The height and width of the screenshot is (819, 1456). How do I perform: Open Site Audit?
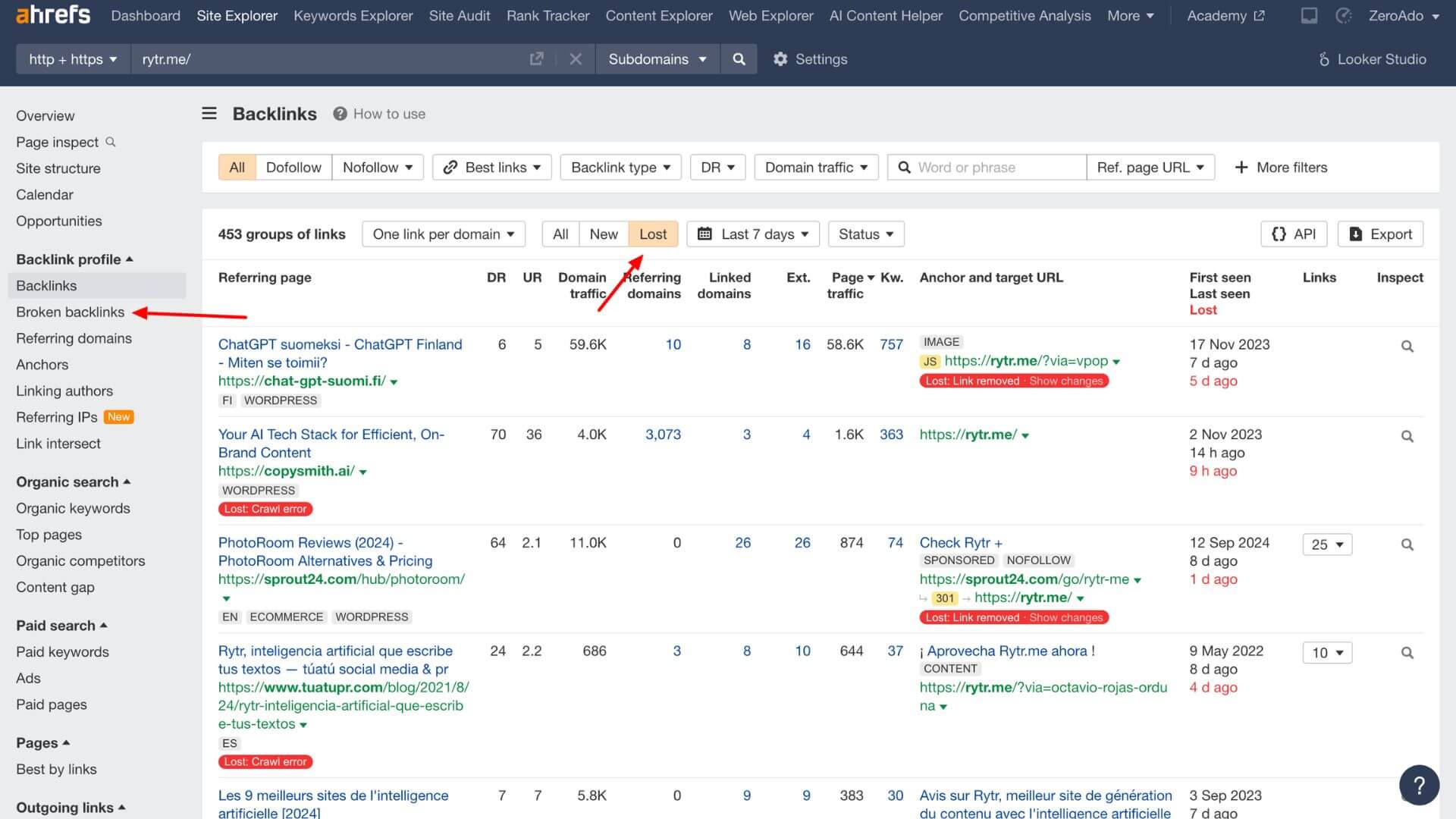click(x=460, y=16)
